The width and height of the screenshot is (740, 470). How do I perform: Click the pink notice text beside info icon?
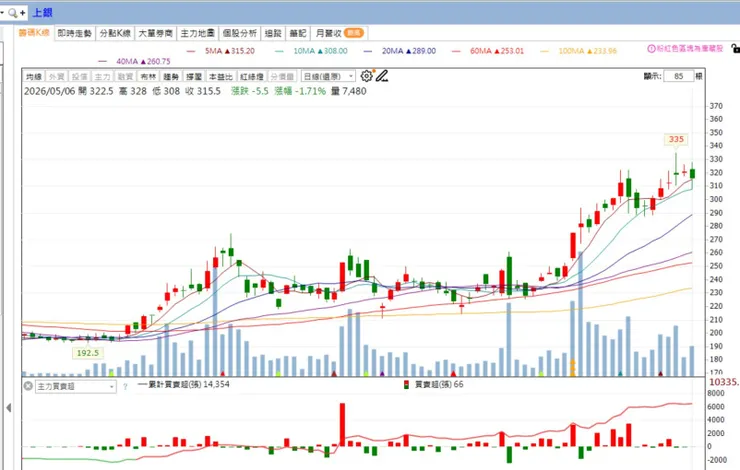(x=690, y=49)
